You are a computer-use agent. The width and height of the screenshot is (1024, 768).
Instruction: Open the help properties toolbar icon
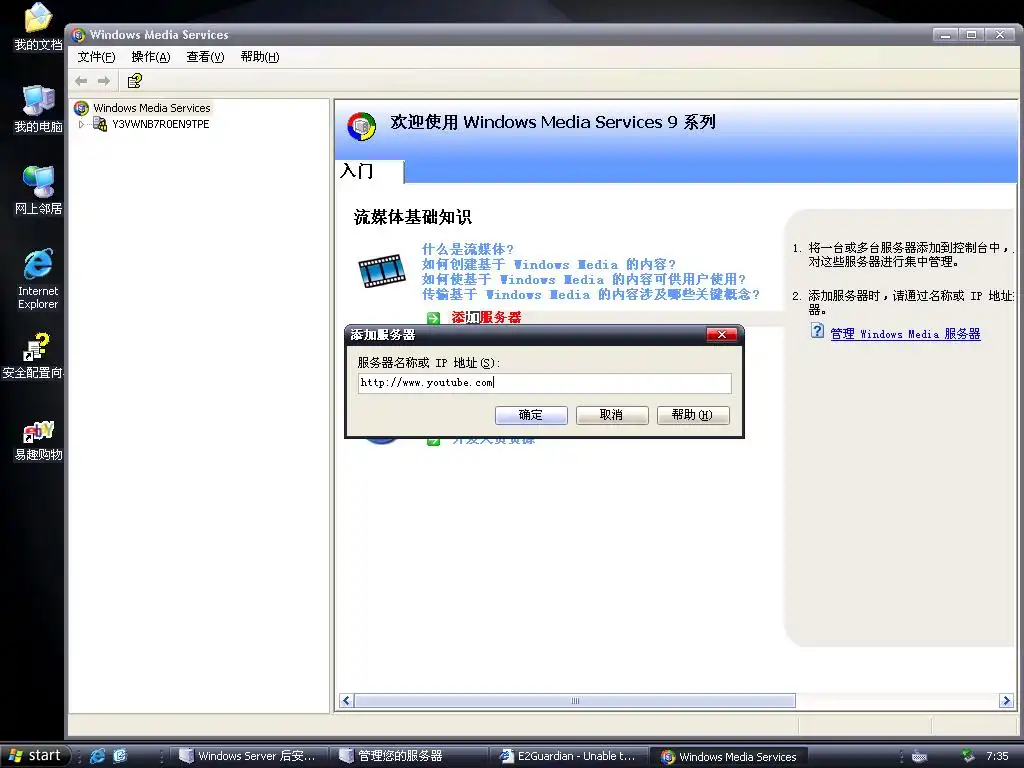tap(135, 81)
